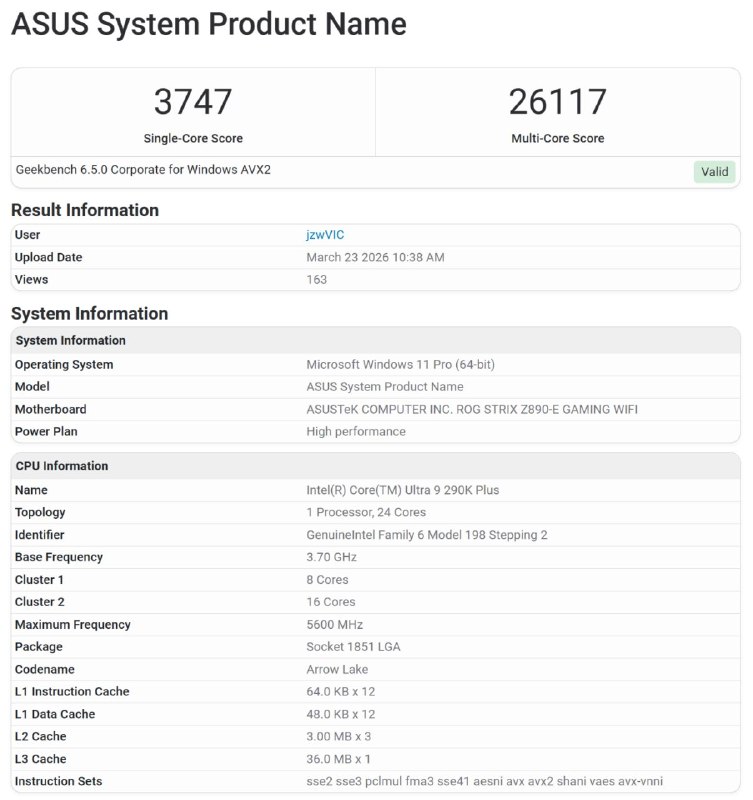The width and height of the screenshot is (753, 800).
Task: Click the Intel Core Ultra 9 290K Plus name
Action: [402, 490]
